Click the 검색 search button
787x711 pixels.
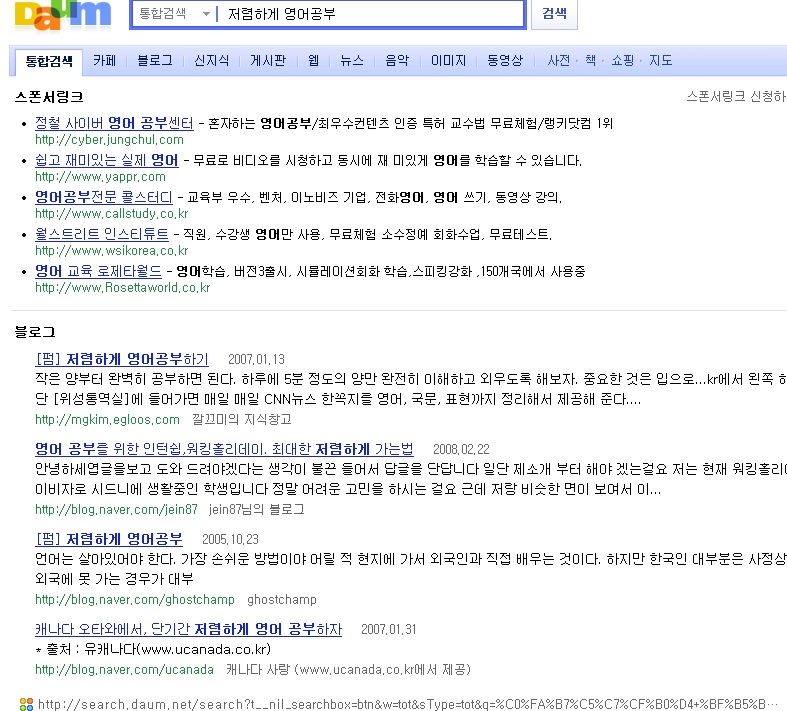(x=554, y=14)
